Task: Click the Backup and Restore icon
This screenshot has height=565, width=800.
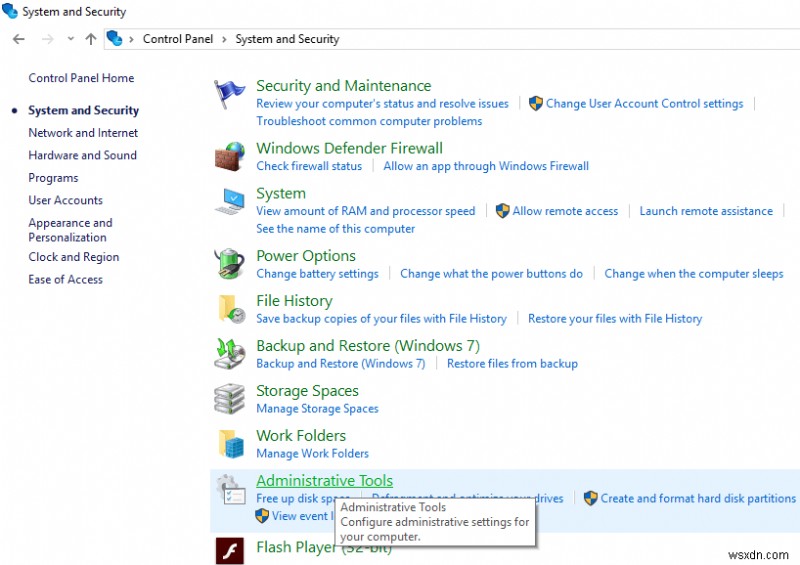Action: pyautogui.click(x=230, y=354)
